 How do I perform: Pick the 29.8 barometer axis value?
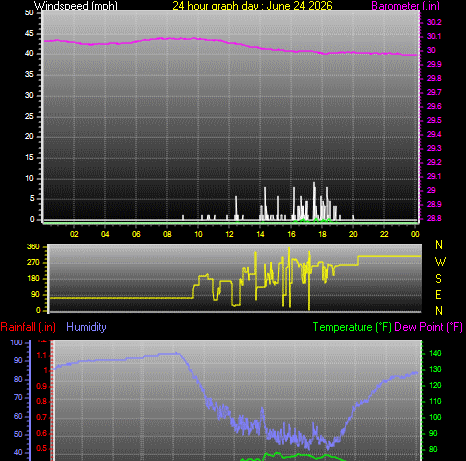point(434,78)
